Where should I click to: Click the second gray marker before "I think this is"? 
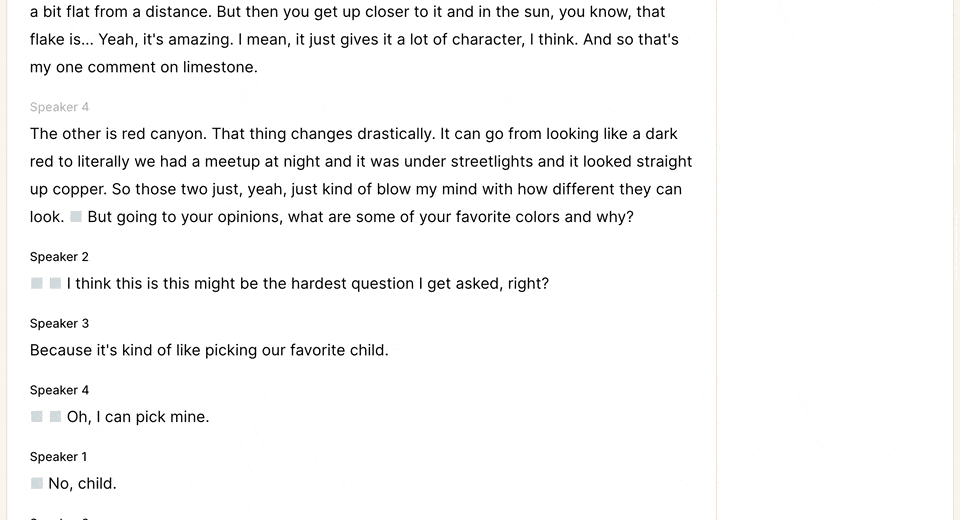55,283
